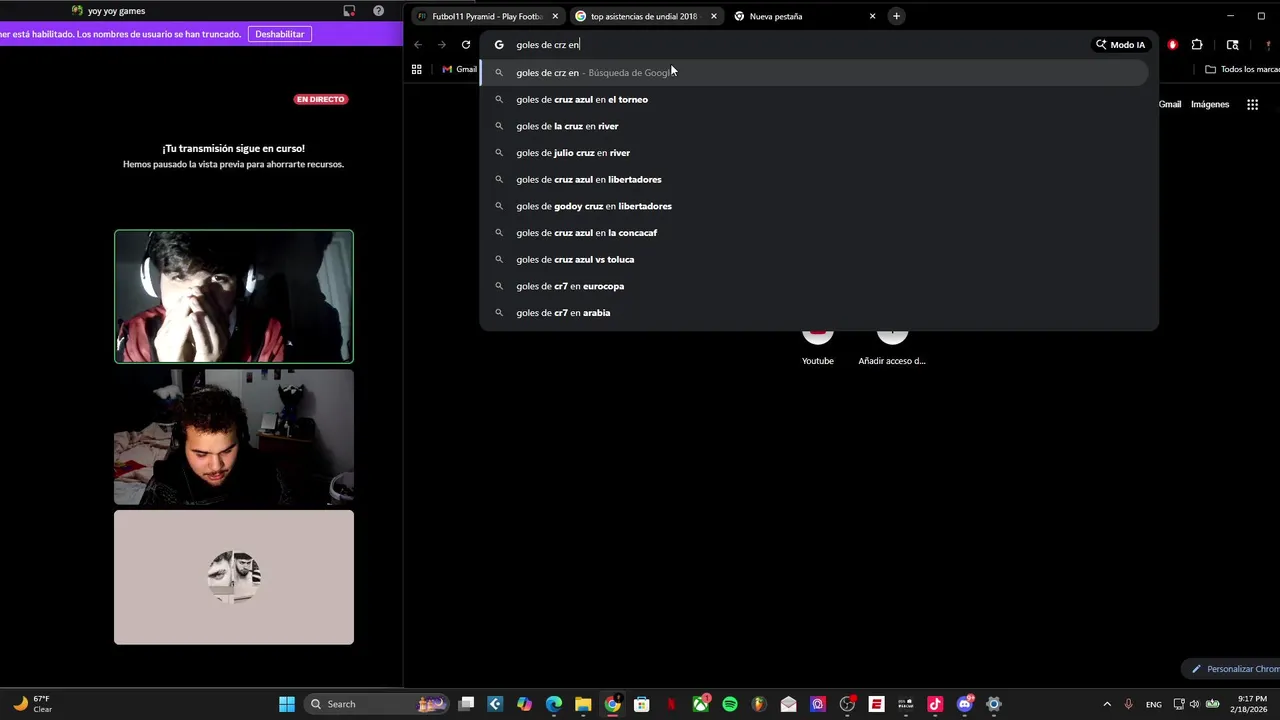Open Modo IA search mode
The height and width of the screenshot is (720, 1280).
pos(1120,45)
